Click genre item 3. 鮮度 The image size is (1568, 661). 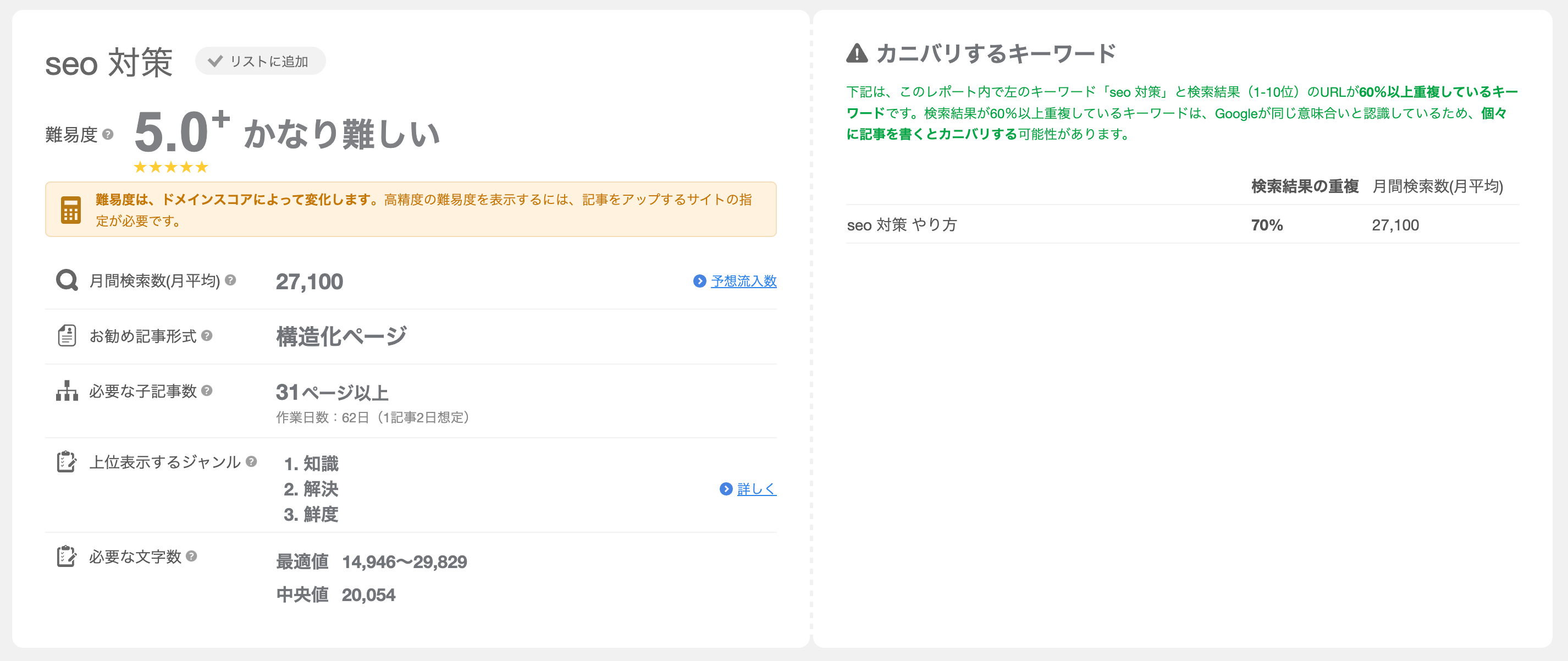(x=311, y=514)
